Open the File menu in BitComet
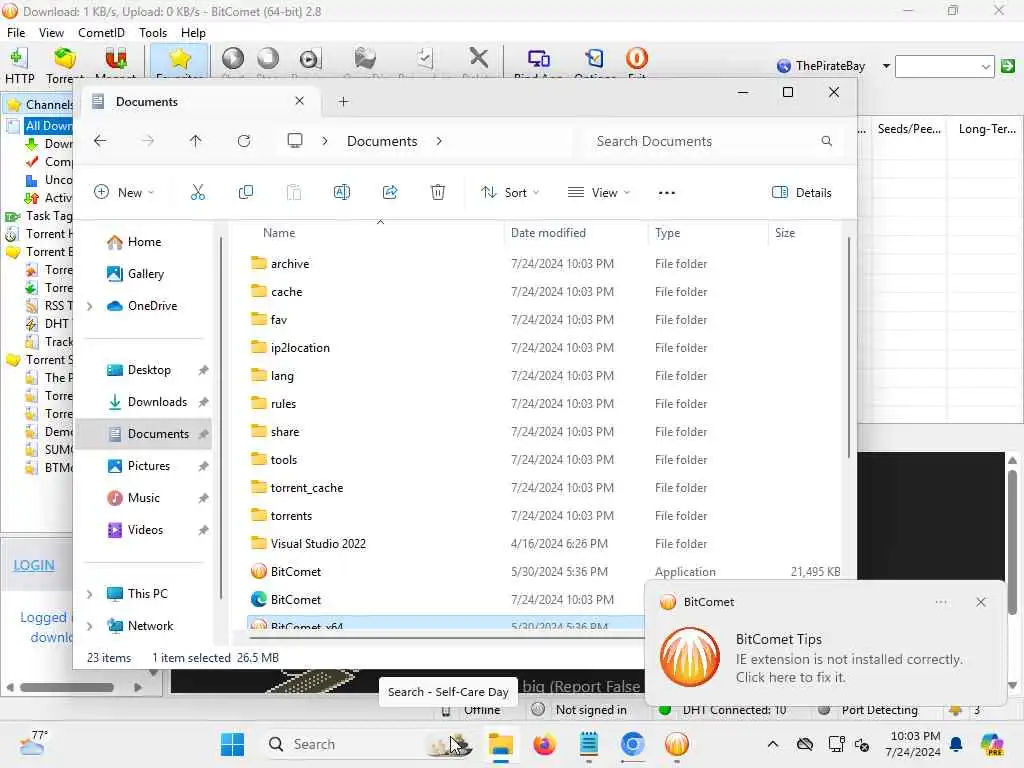Viewport: 1024px width, 768px height. [16, 33]
